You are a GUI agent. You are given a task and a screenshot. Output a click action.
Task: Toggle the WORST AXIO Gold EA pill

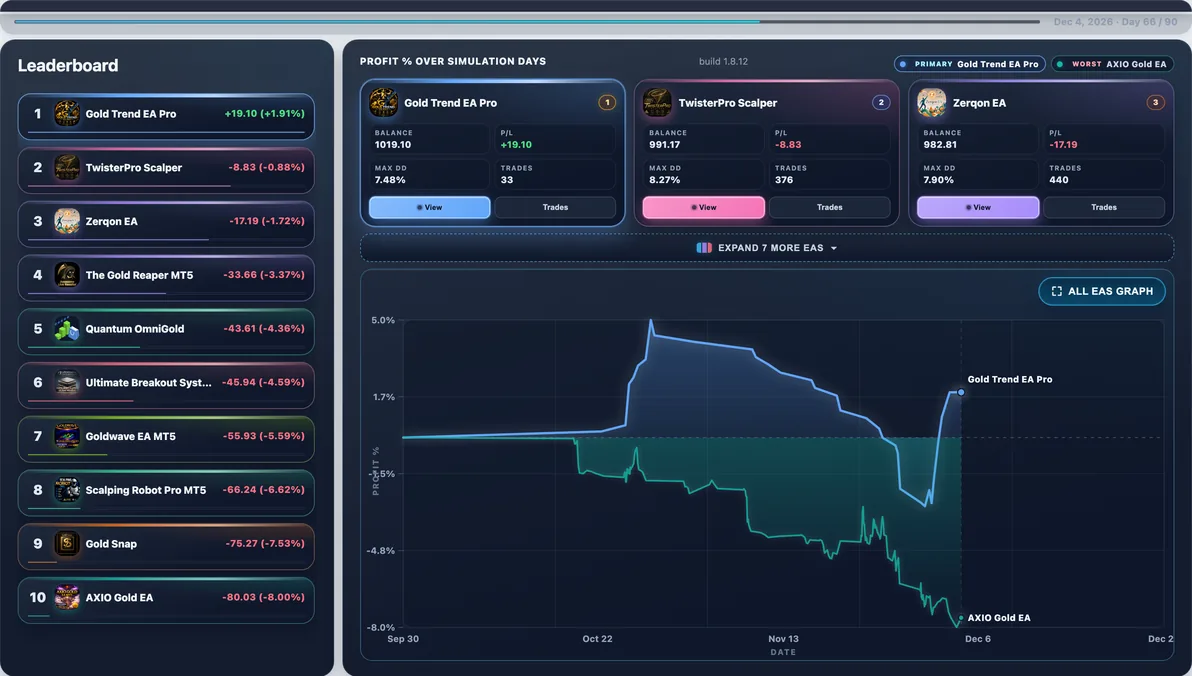[1112, 64]
